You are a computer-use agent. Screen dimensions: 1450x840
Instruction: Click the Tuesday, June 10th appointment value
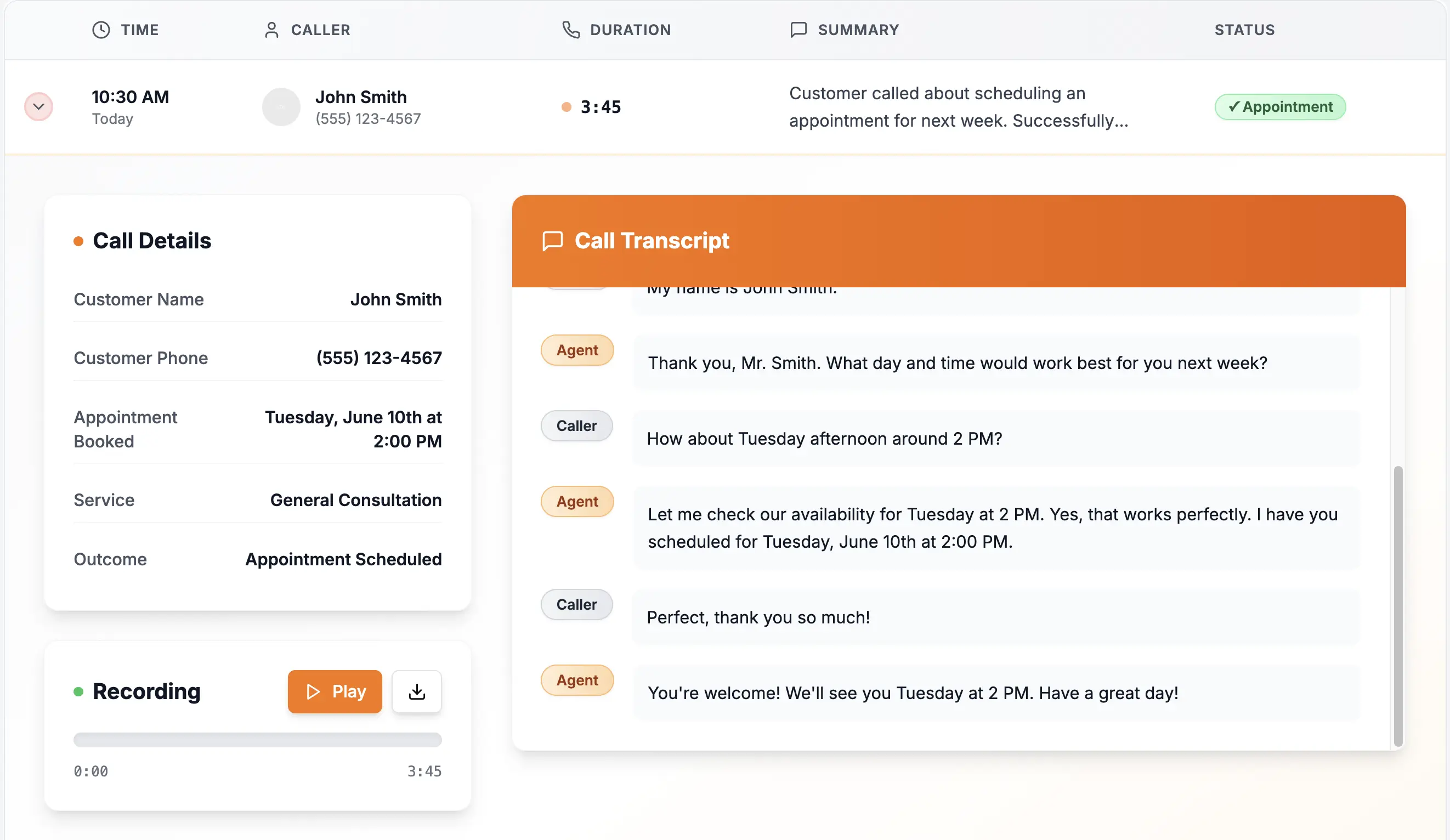pos(353,429)
